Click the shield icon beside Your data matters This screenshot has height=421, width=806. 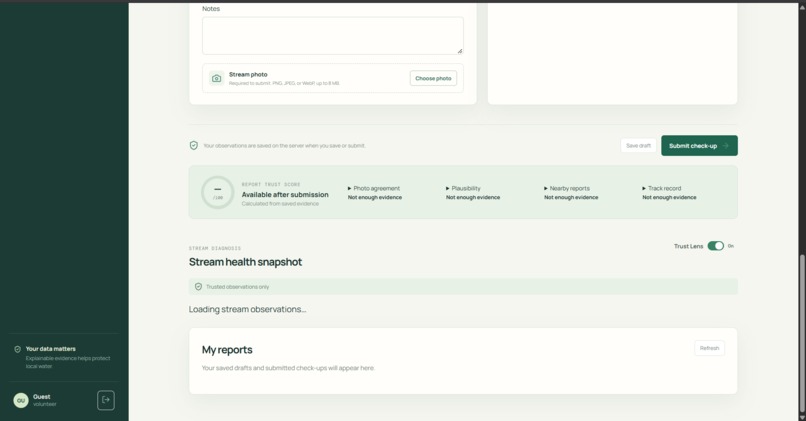(17, 349)
